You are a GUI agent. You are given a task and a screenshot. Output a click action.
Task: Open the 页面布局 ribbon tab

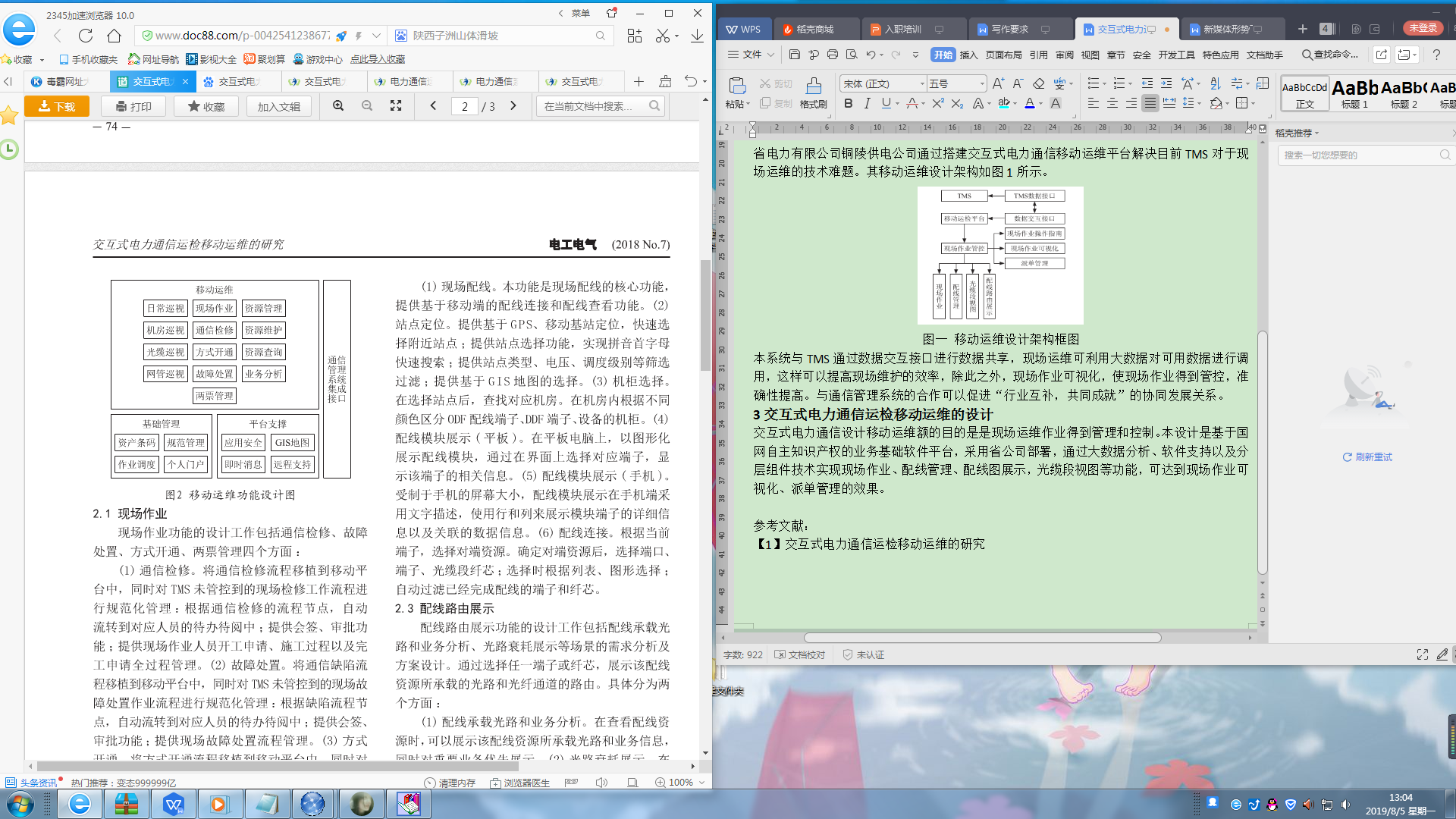(1003, 55)
